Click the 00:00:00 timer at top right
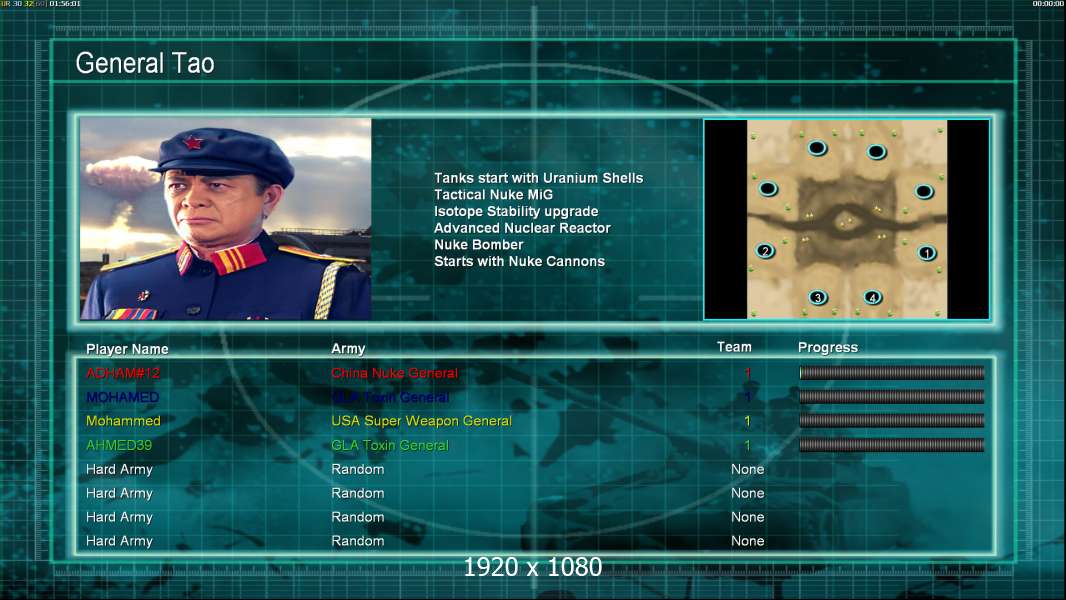 pos(1048,4)
